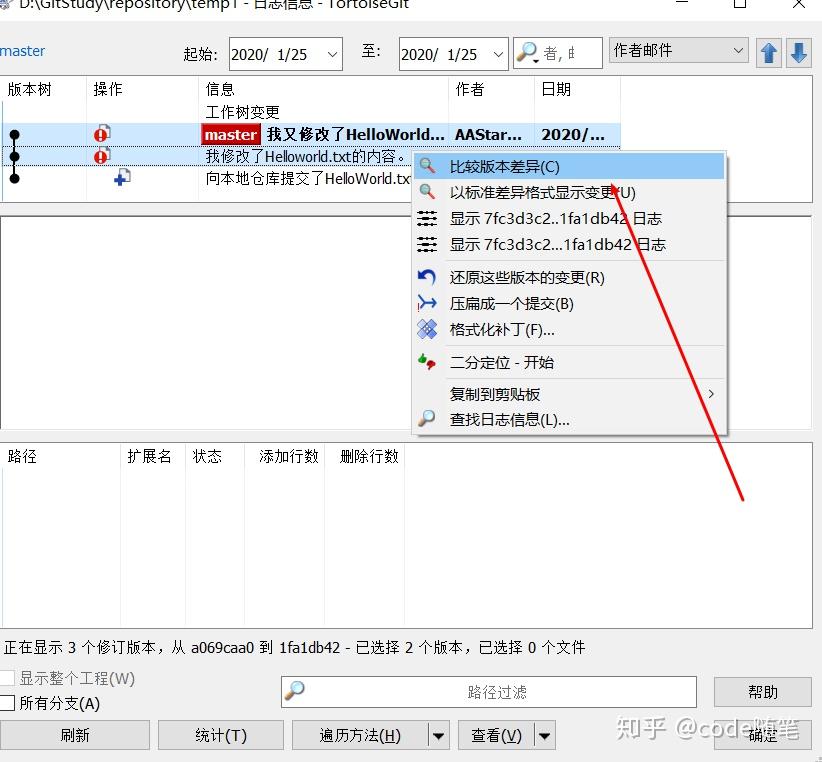Expand 复制到剪贴板 submenu arrow

(x=711, y=394)
